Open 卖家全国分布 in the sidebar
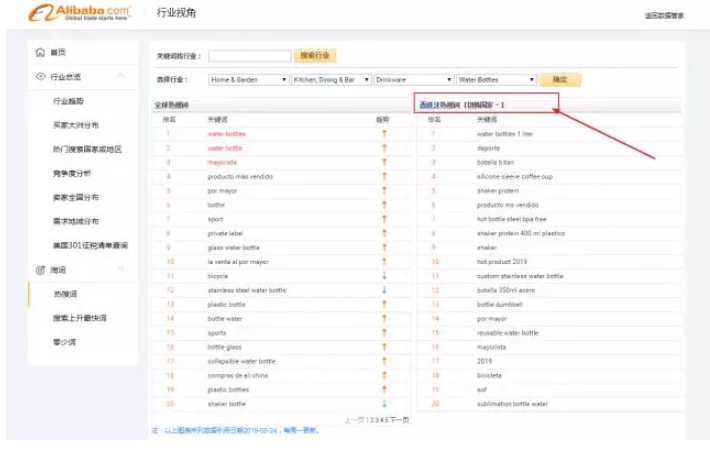The image size is (710, 461). 76,197
